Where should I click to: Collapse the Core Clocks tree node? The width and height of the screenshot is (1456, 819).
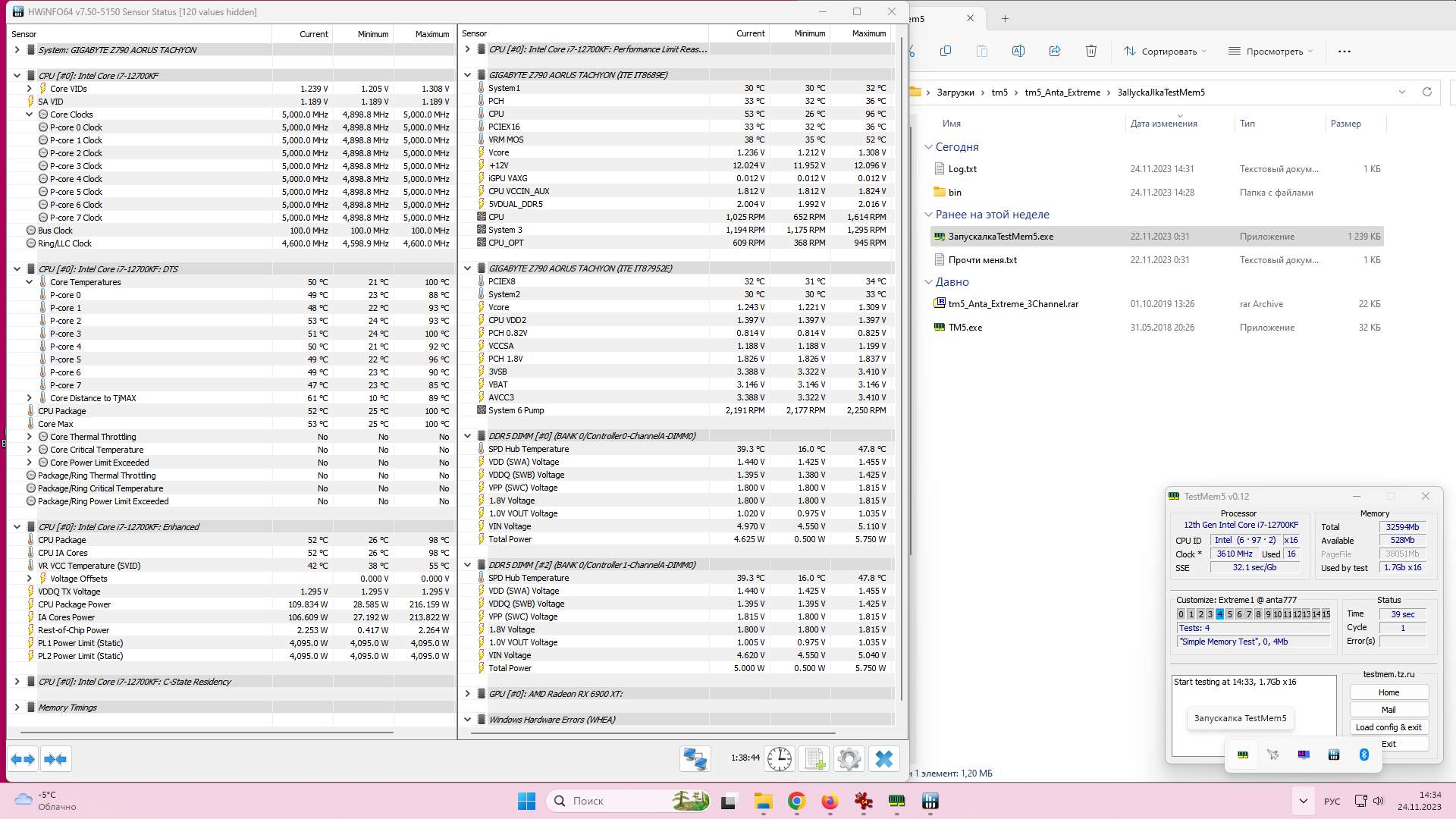point(30,115)
